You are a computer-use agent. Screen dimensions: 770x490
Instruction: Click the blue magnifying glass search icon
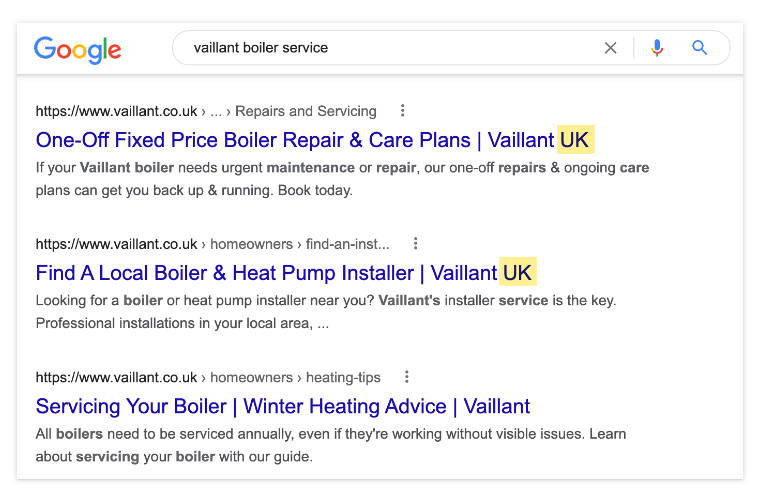pyautogui.click(x=699, y=48)
